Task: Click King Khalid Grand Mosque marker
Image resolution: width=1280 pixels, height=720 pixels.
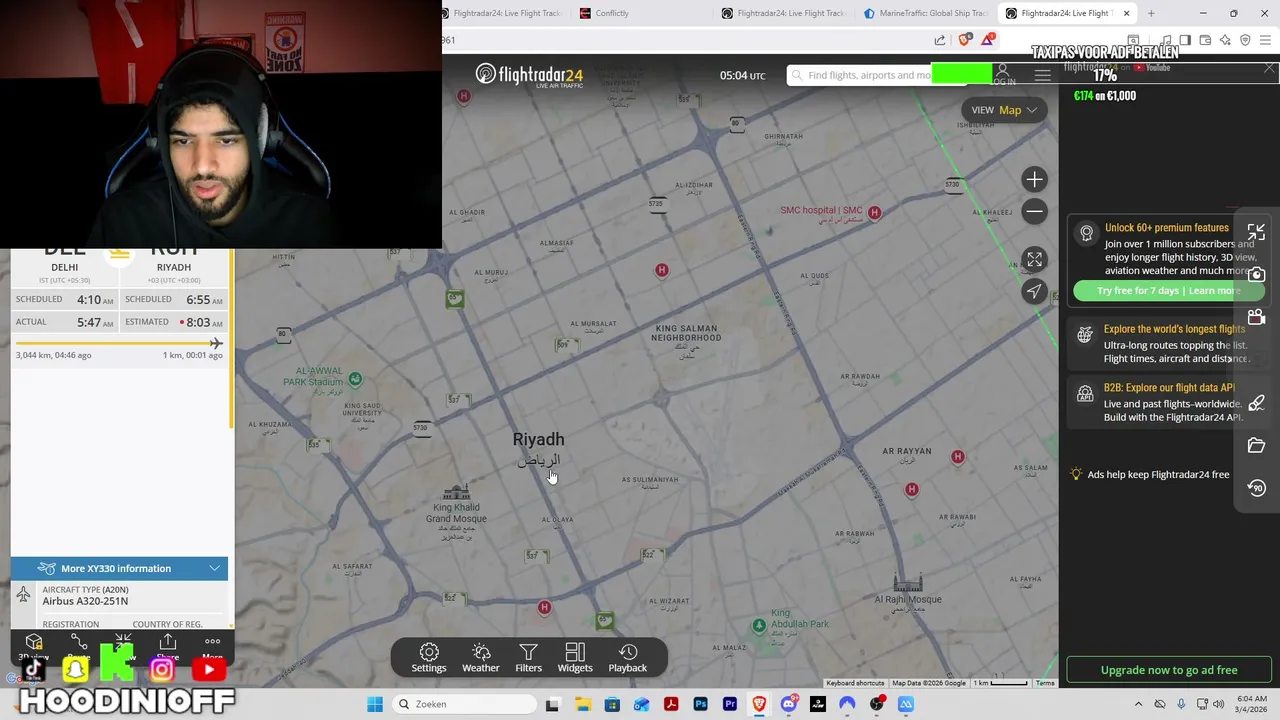Action: 456,492
